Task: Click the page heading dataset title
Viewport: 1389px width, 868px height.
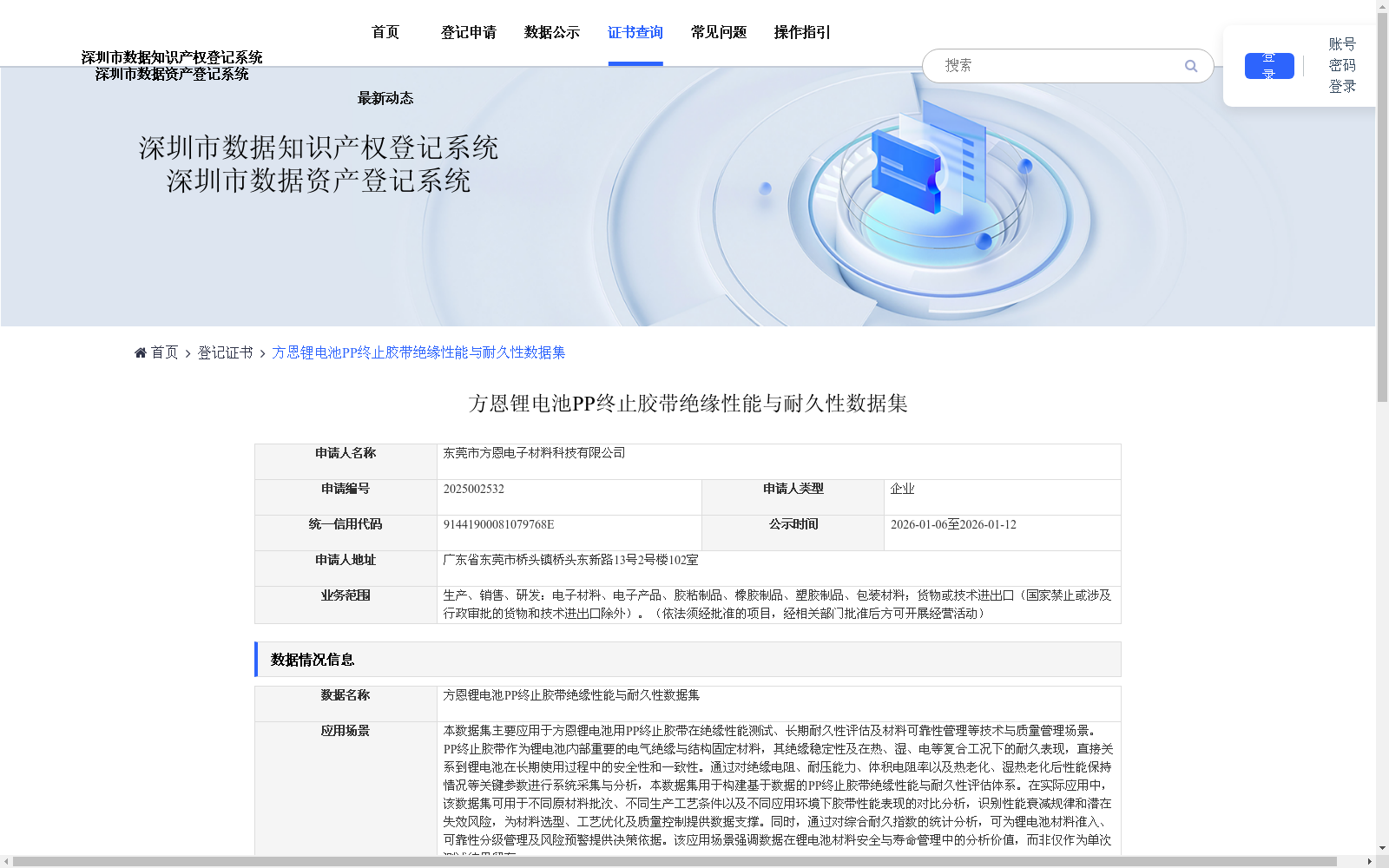Action: click(688, 404)
